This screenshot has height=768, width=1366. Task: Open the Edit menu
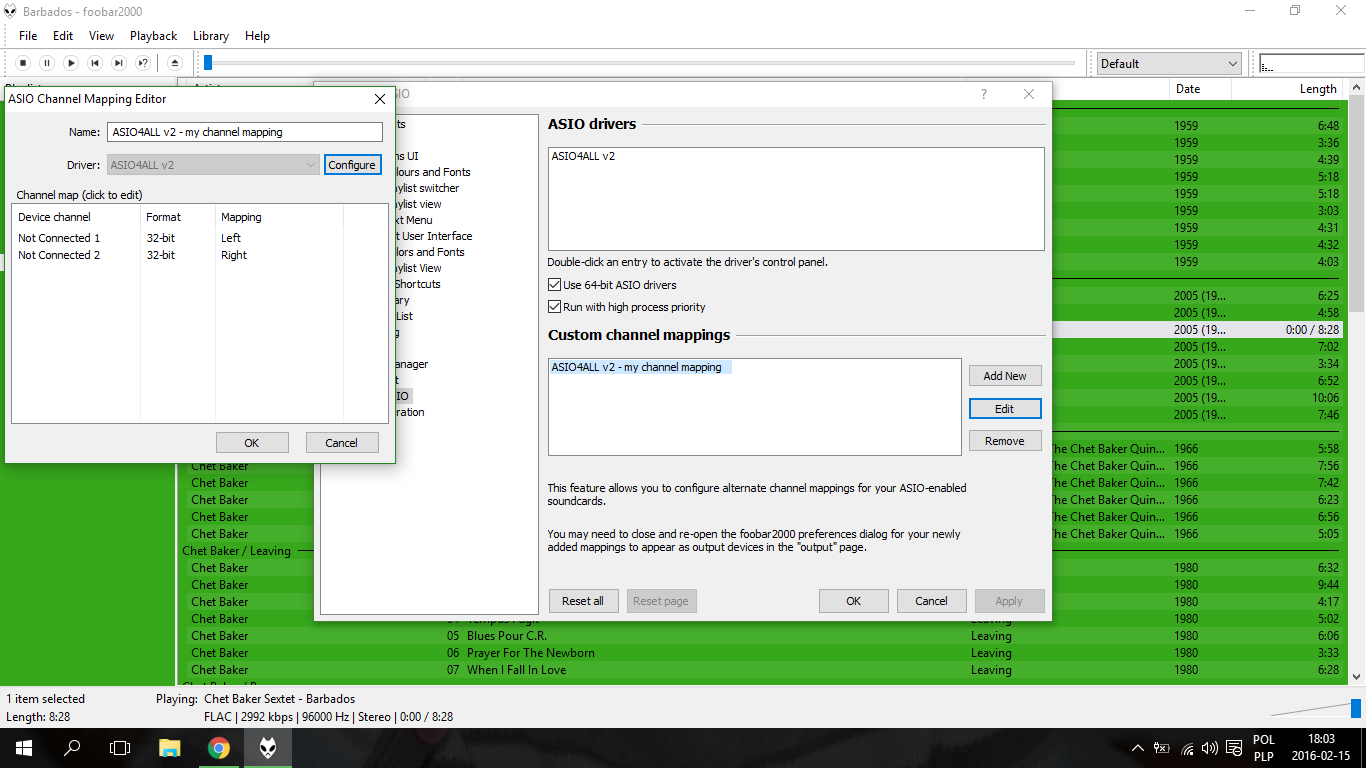point(63,35)
